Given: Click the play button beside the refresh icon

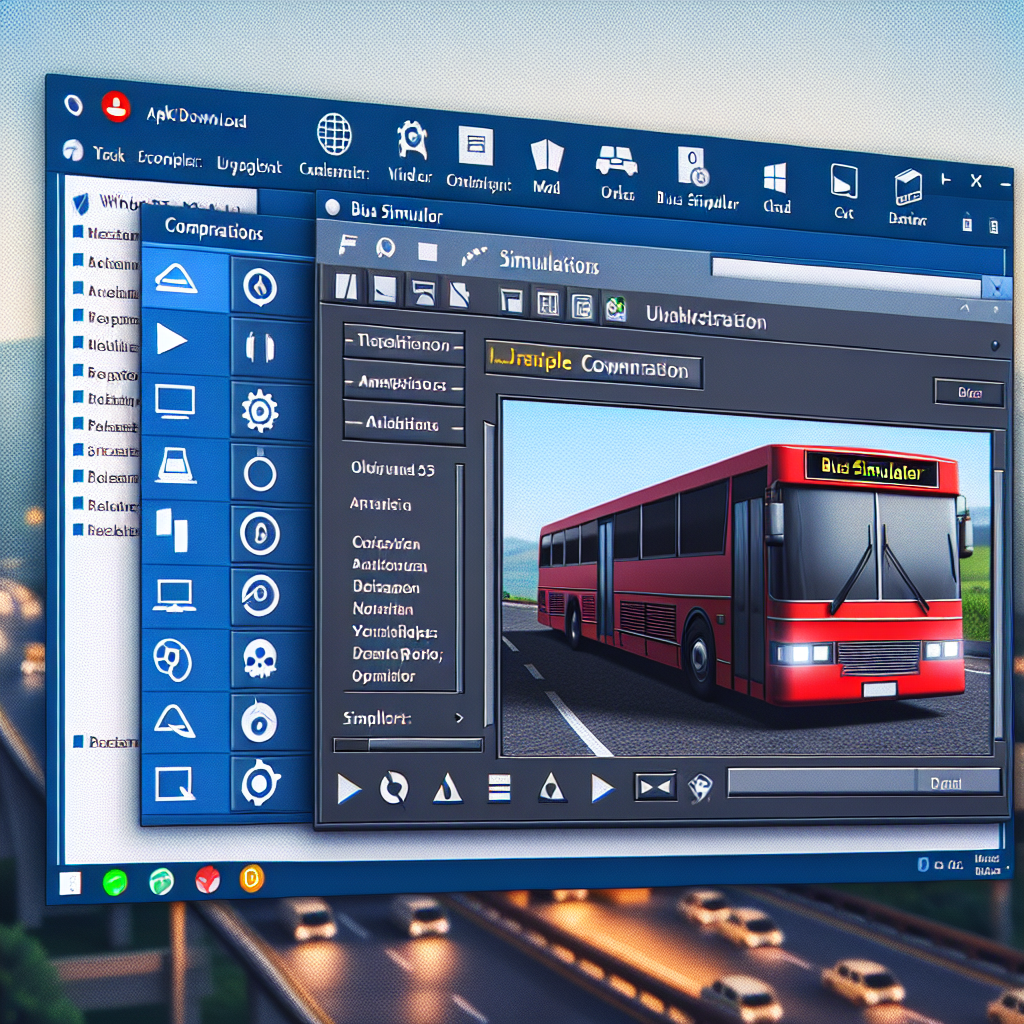Looking at the screenshot, I should (x=349, y=788).
